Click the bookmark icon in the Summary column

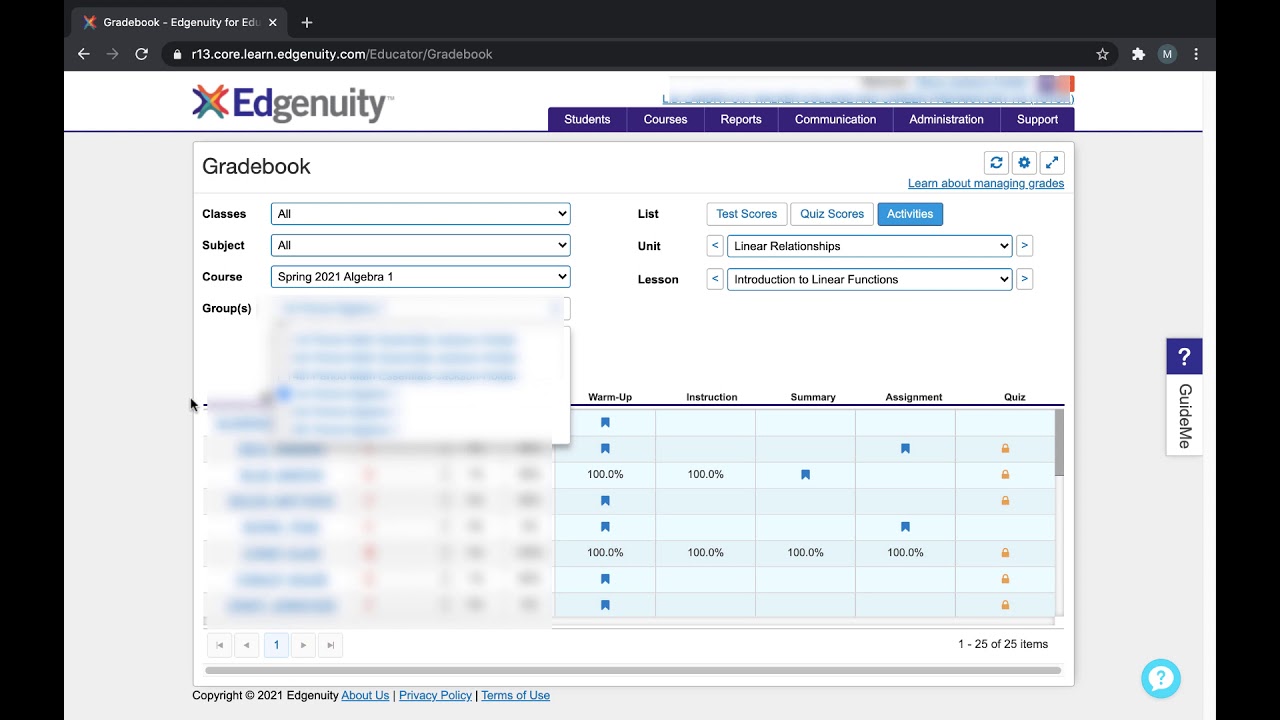point(805,475)
